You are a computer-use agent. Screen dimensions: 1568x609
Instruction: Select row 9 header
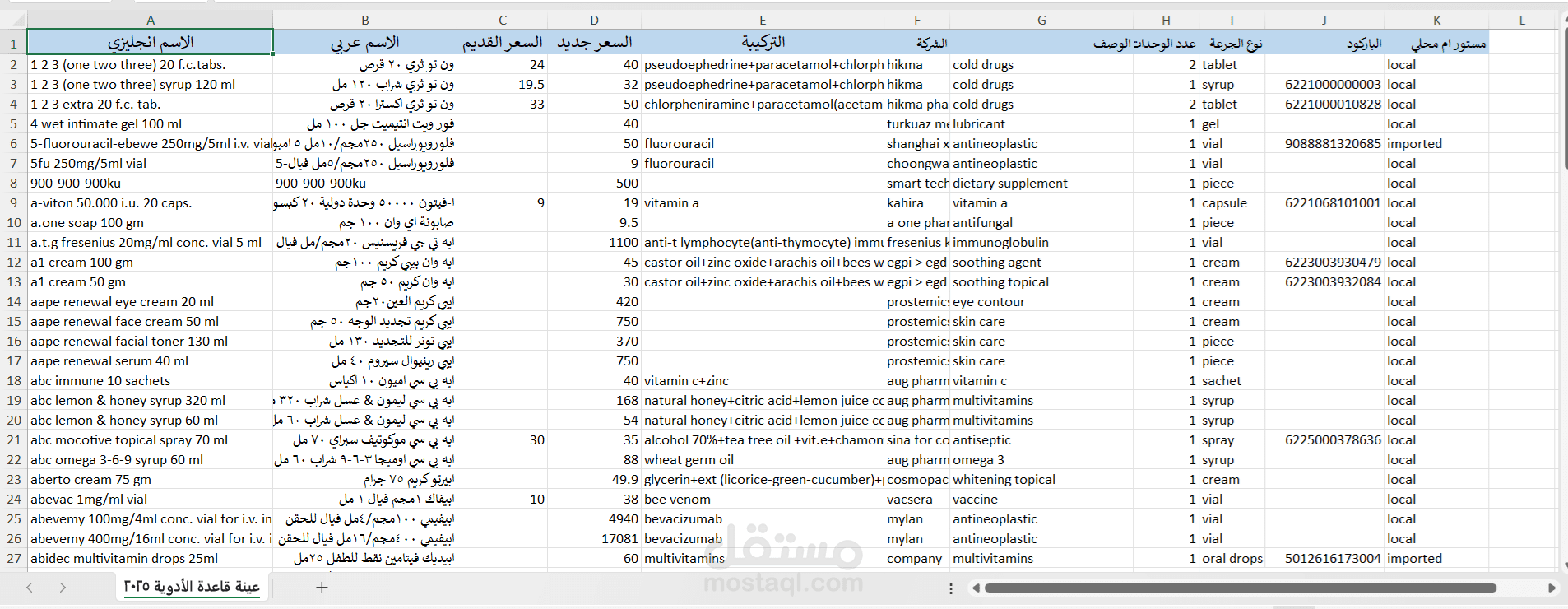(x=13, y=202)
